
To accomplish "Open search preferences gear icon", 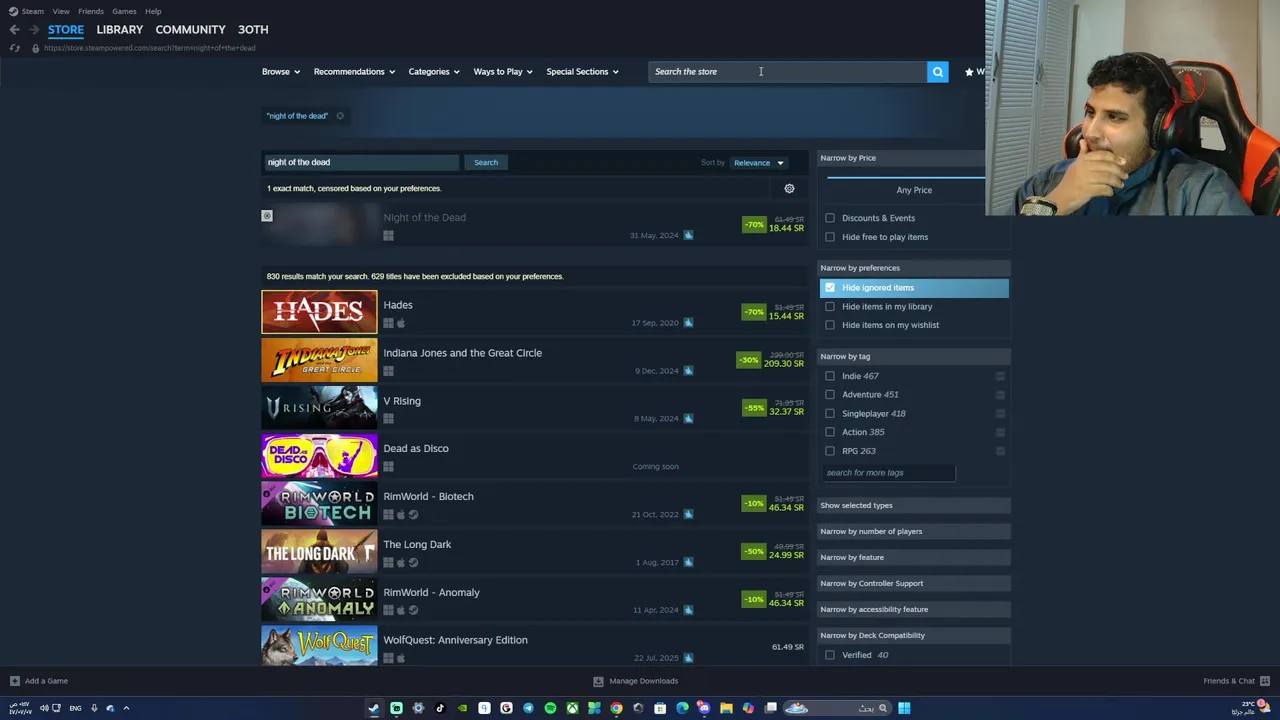I will click(789, 188).
